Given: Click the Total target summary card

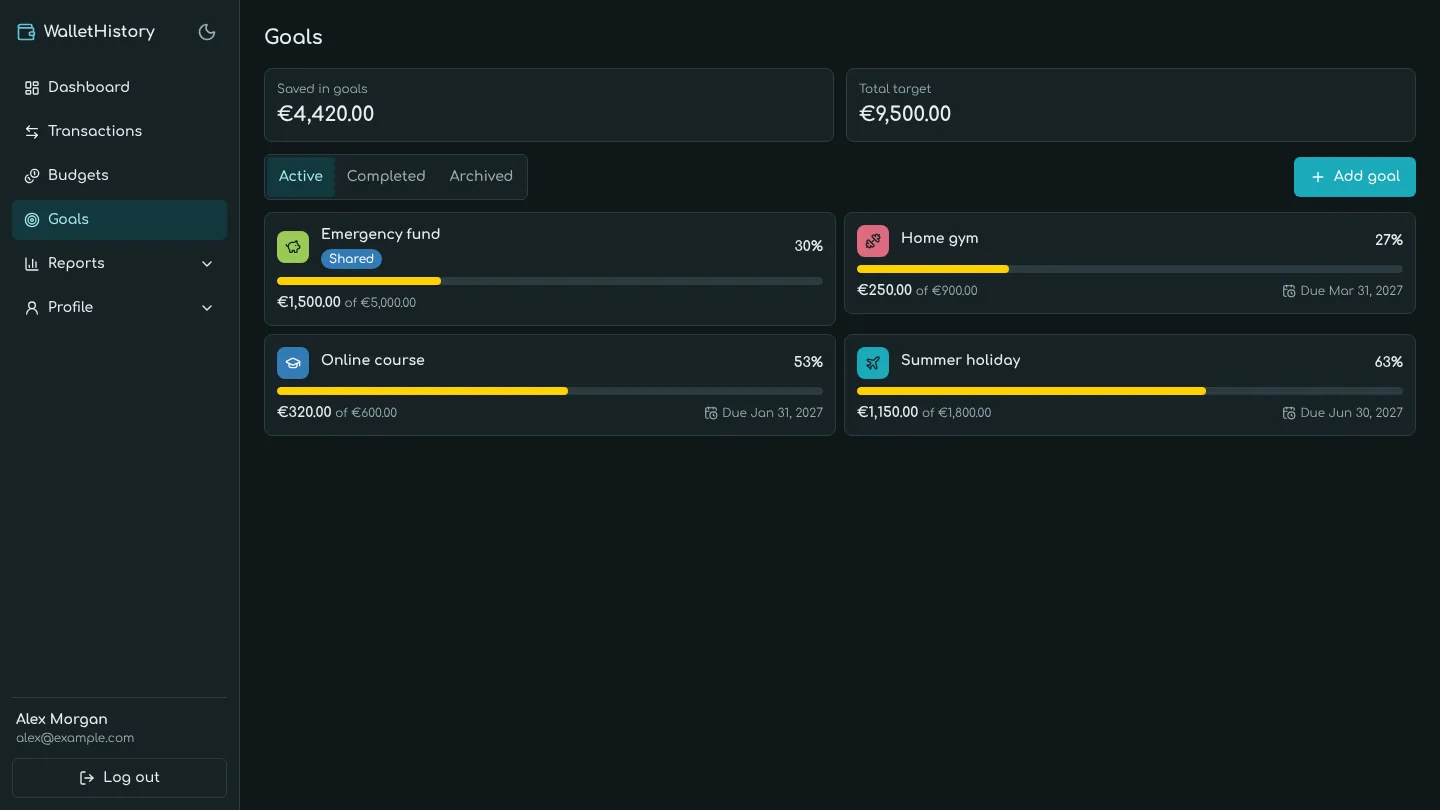Looking at the screenshot, I should pos(1131,105).
